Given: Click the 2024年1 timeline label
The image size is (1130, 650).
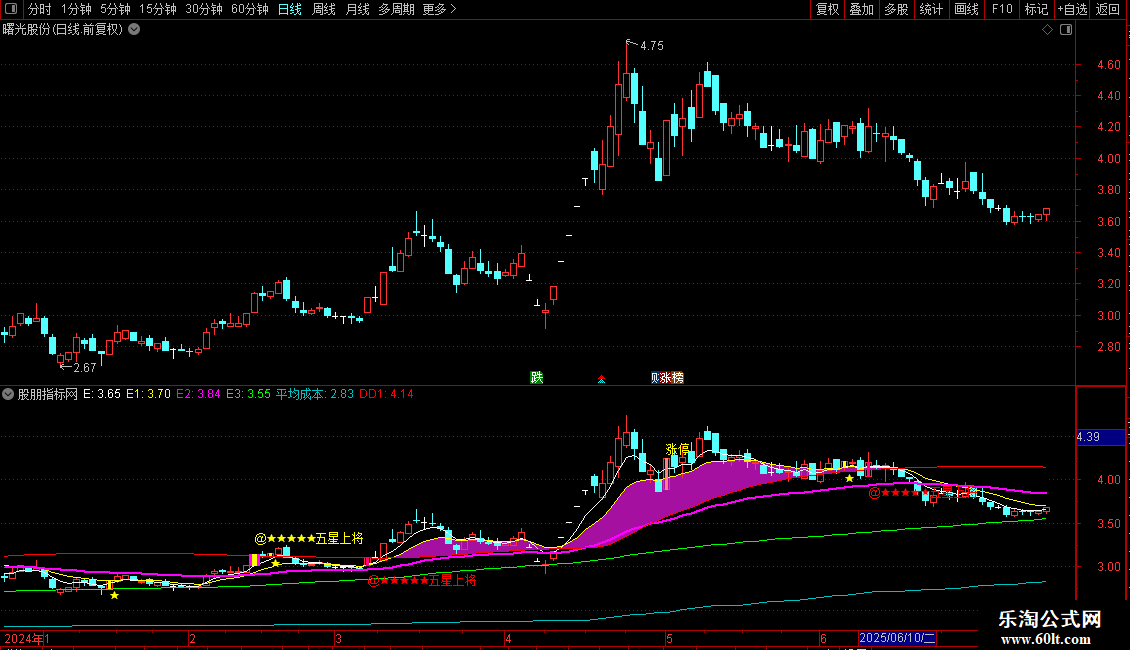Looking at the screenshot, I should pos(27,638).
